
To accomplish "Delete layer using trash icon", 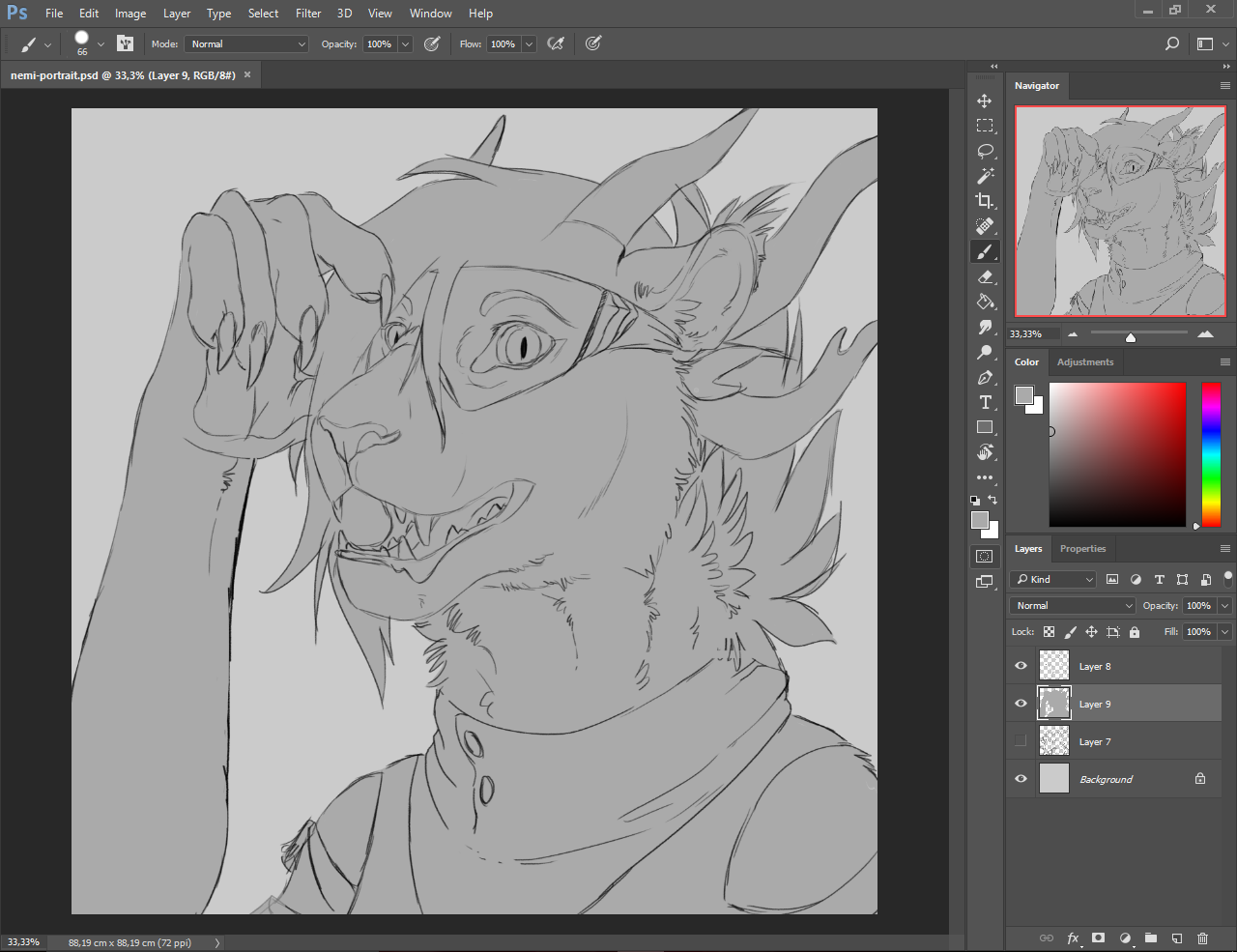I will coord(1202,938).
